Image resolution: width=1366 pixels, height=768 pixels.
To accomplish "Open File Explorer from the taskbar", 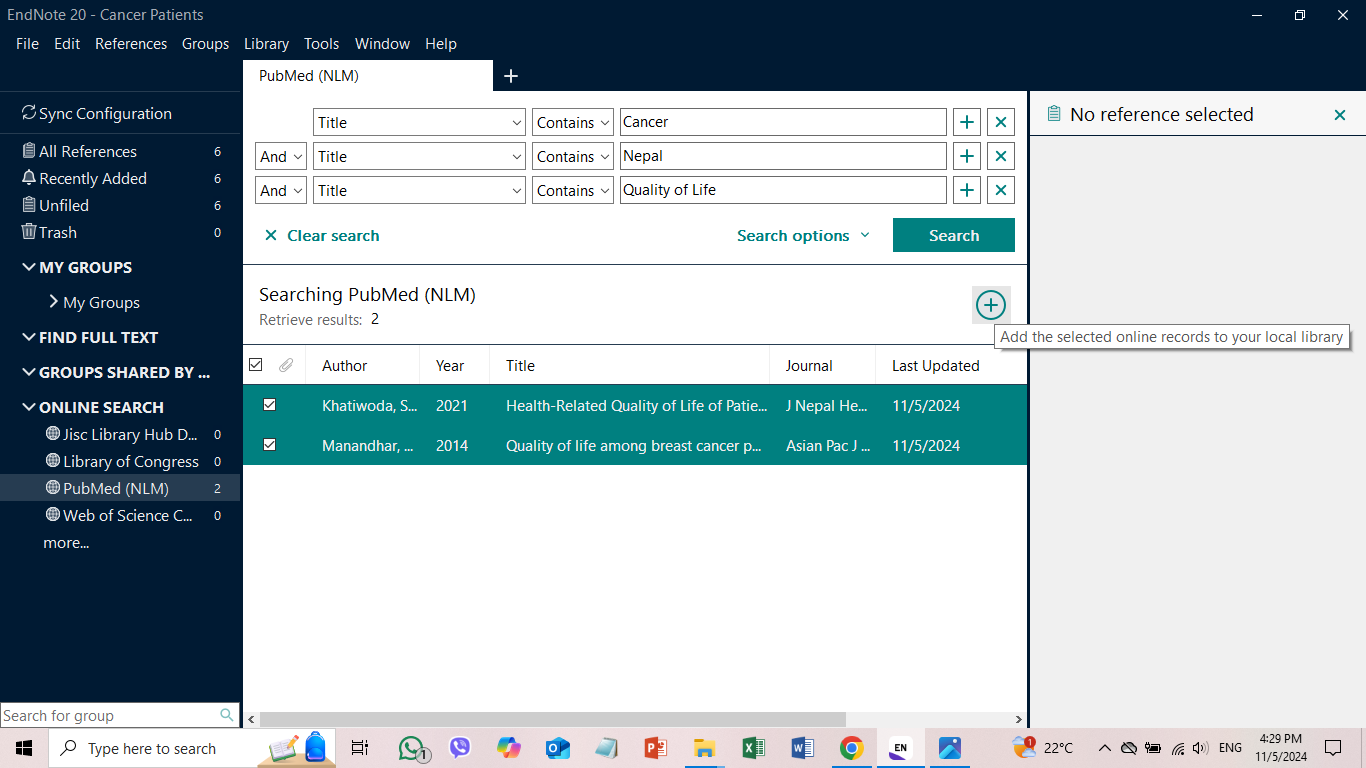I will (x=704, y=748).
